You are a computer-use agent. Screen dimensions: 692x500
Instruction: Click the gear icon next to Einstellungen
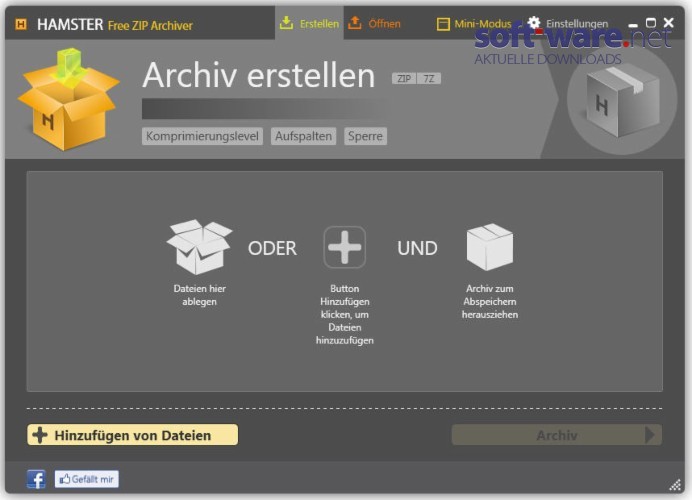(534, 23)
